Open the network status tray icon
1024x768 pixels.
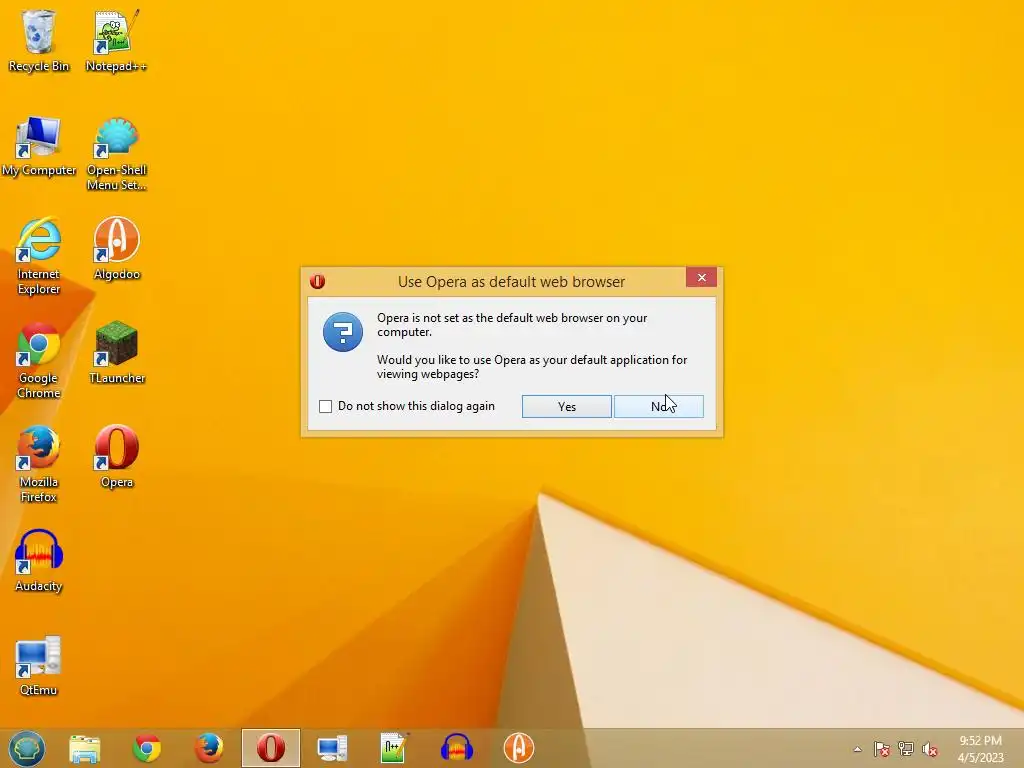coord(906,749)
